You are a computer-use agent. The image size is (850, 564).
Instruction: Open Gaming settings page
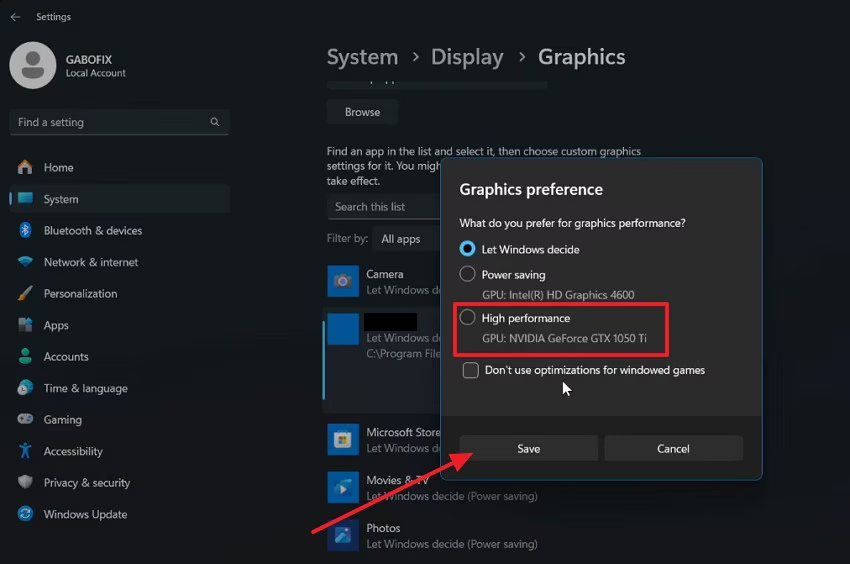(x=119, y=419)
